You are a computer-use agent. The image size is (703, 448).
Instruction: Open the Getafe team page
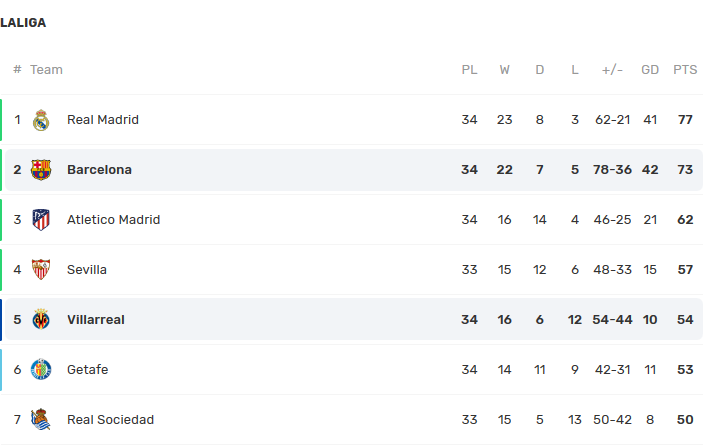[x=87, y=370]
